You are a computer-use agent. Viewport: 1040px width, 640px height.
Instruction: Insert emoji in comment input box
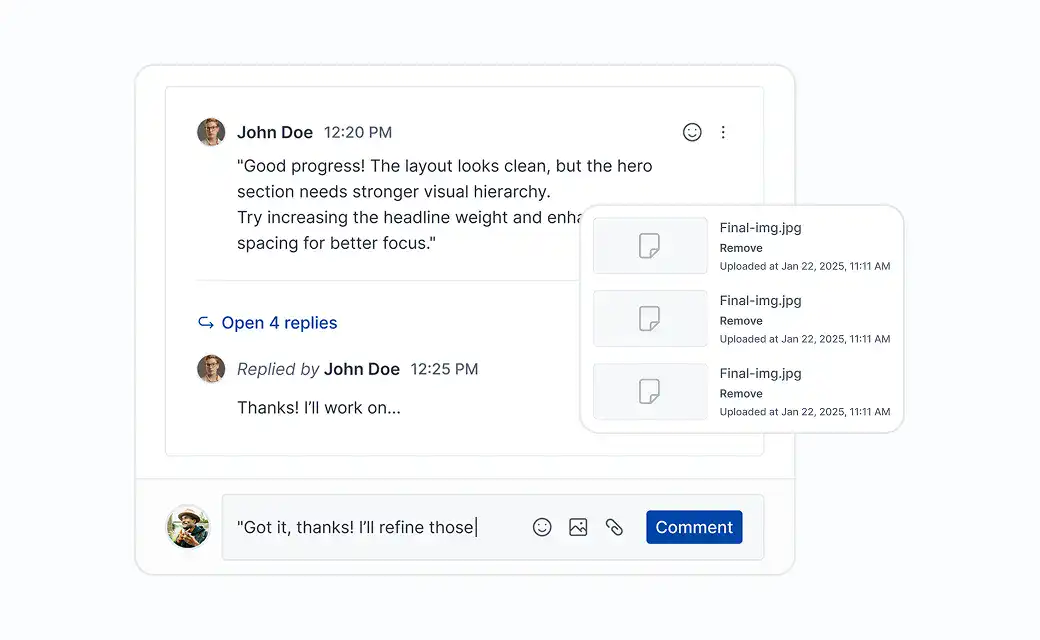(x=542, y=527)
